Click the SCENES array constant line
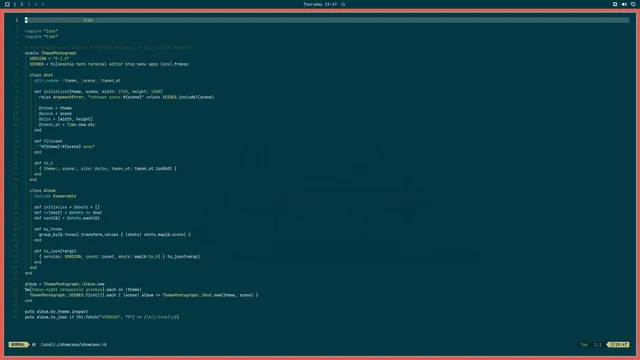The width and height of the screenshot is (640, 360). pos(109,64)
